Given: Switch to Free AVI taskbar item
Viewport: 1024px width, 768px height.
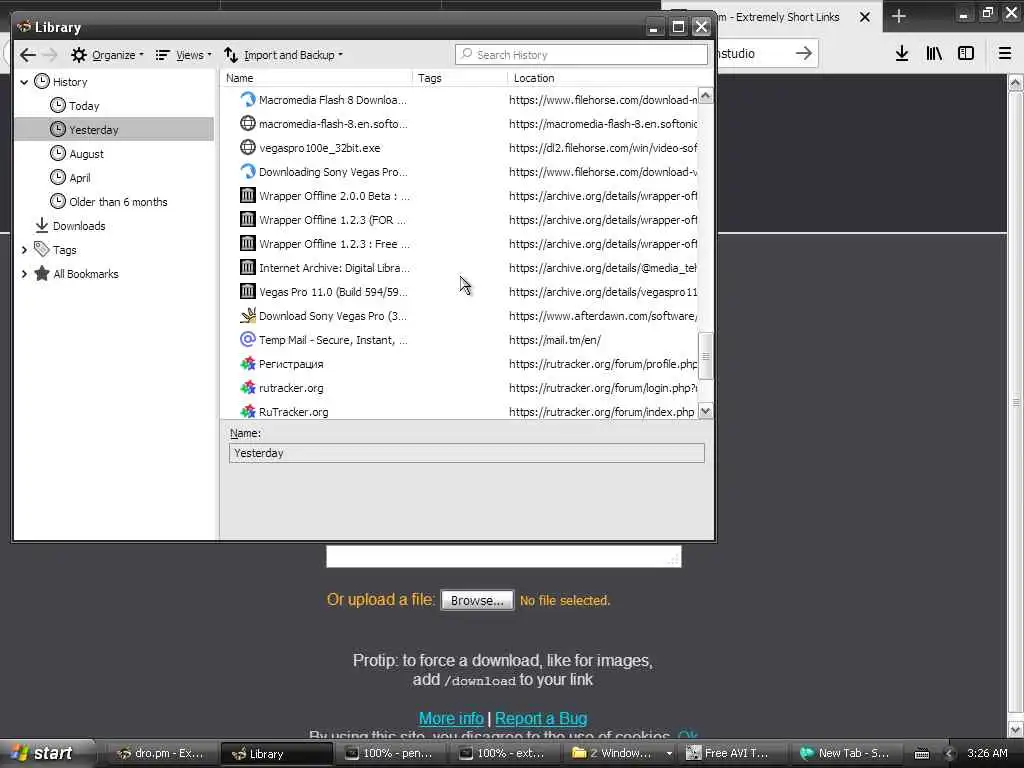Looking at the screenshot, I should click(733, 753).
